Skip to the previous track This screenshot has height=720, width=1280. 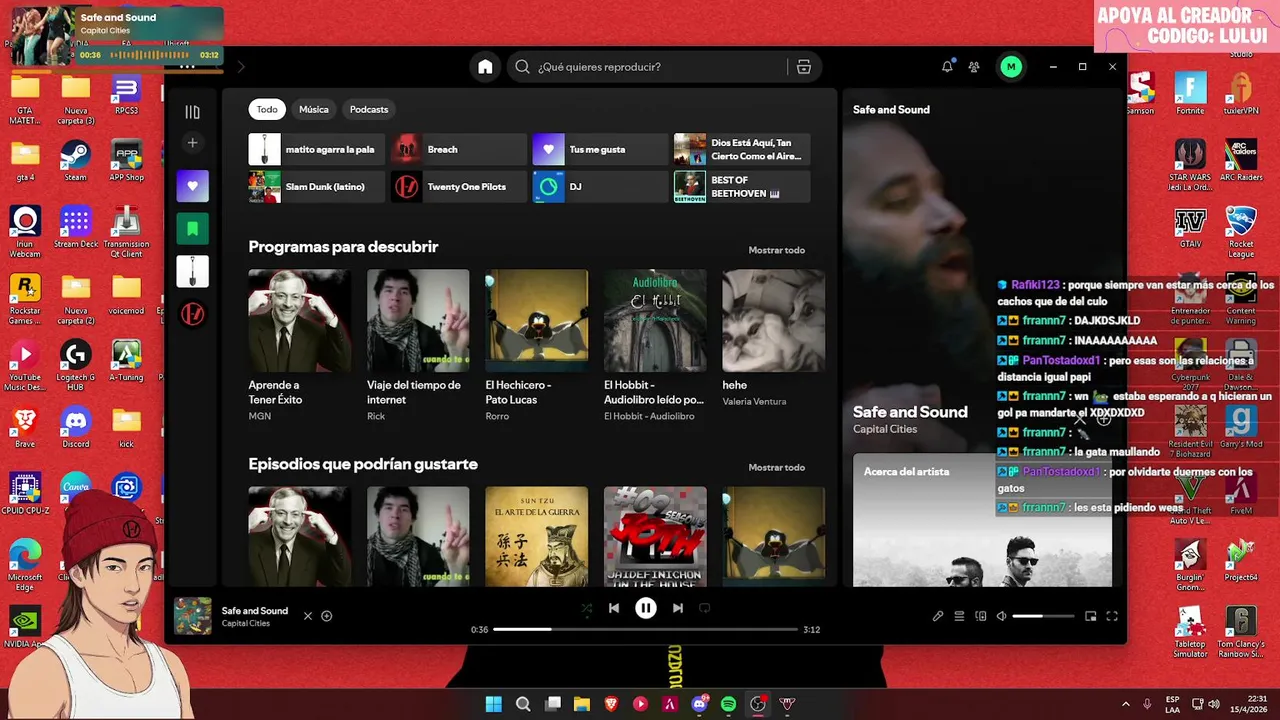click(614, 608)
